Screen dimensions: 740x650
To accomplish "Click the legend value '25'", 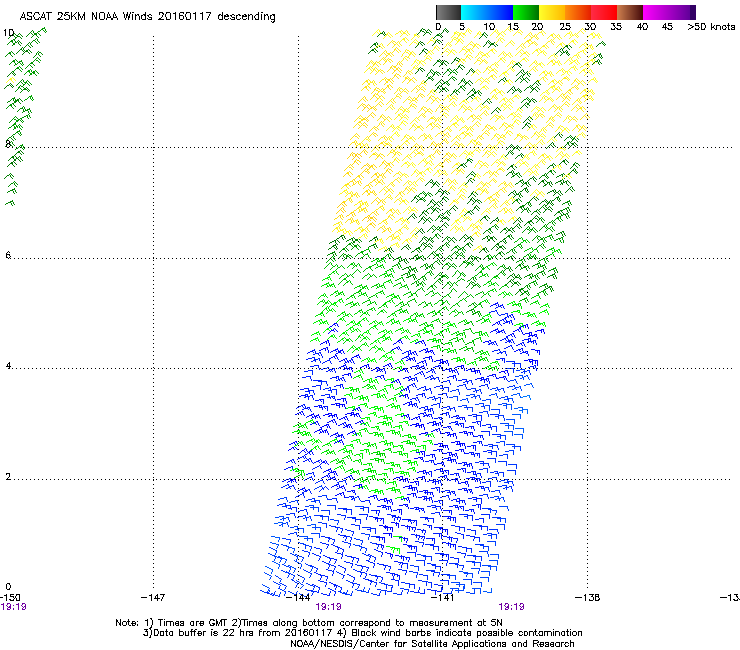I will coord(565,27).
